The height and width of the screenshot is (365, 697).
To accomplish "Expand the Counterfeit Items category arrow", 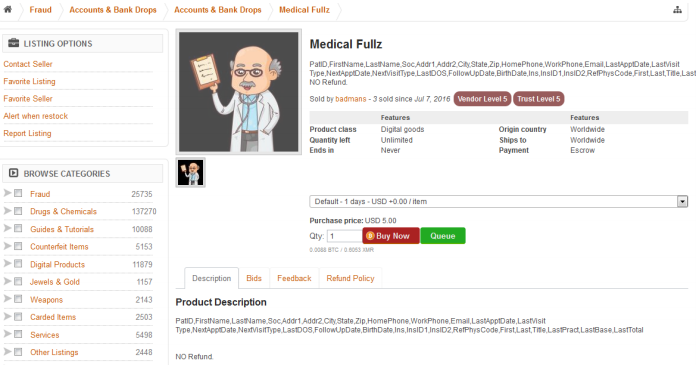I will 7,246.
